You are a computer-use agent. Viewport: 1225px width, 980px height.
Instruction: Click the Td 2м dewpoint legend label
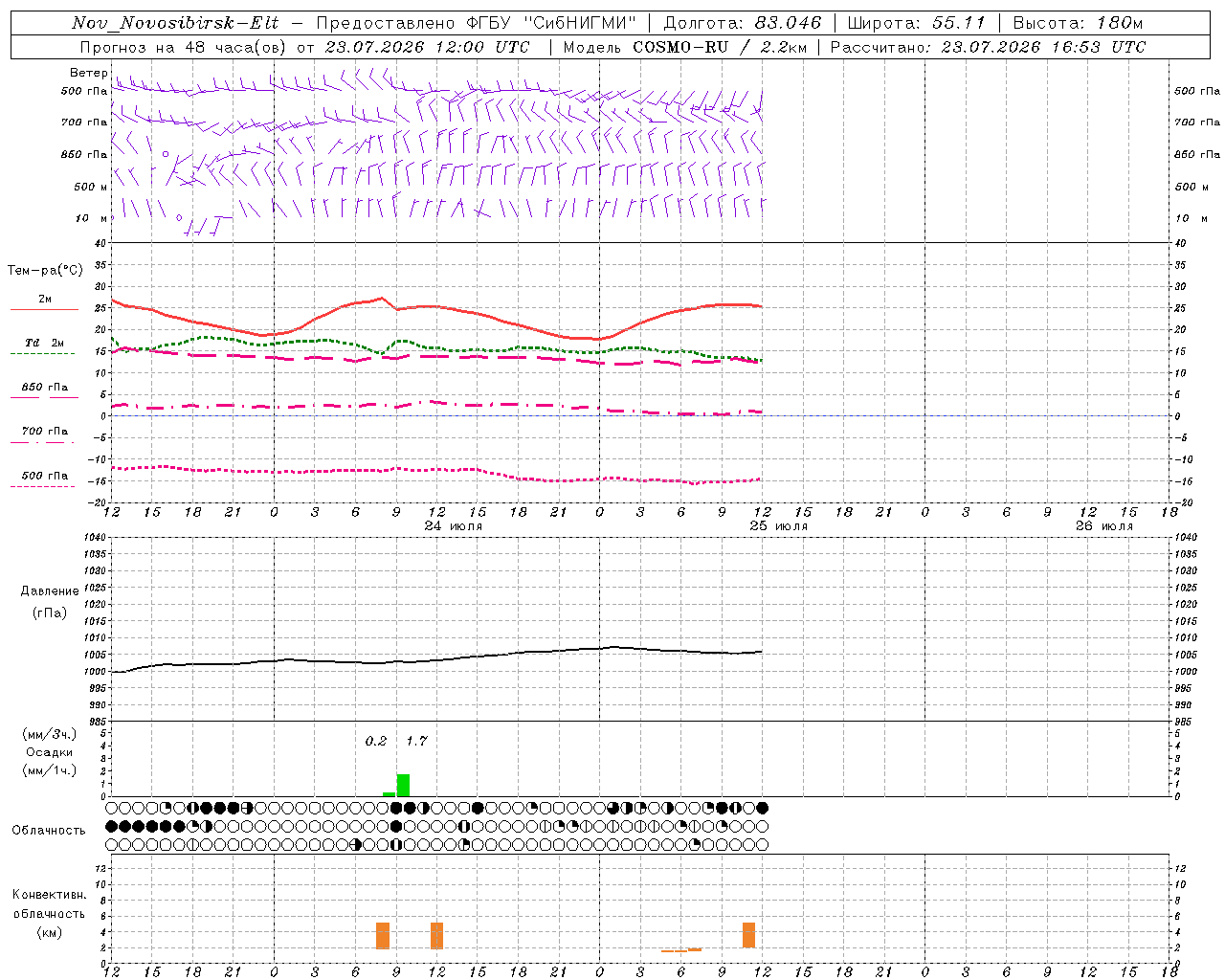click(x=44, y=343)
